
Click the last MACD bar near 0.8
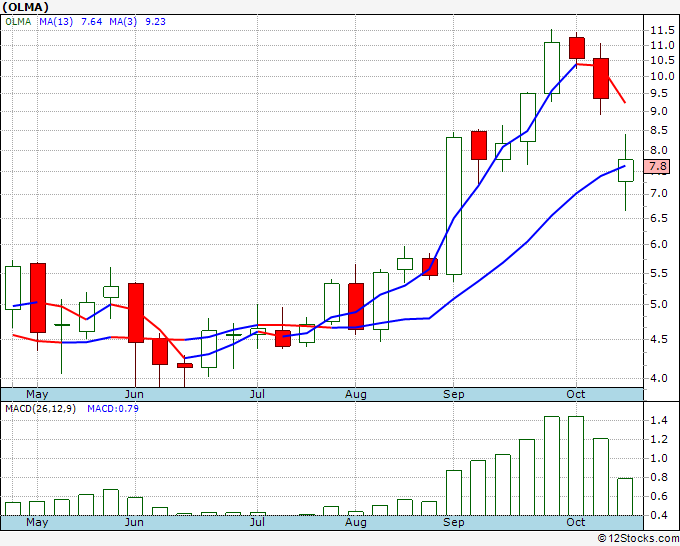tap(625, 497)
